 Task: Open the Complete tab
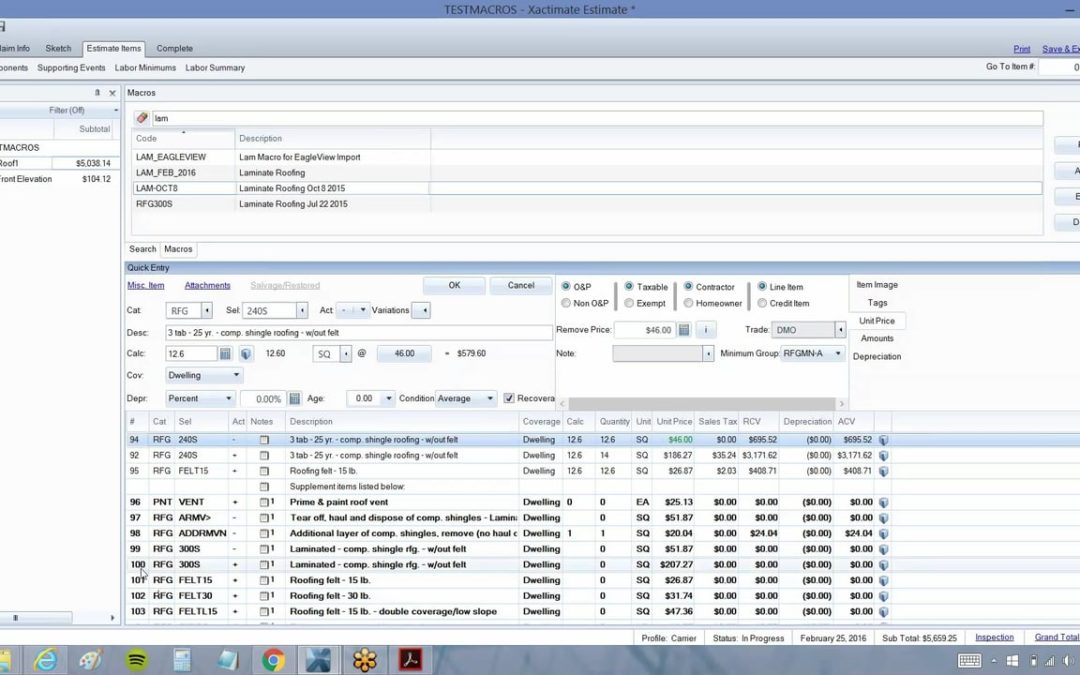tap(174, 48)
